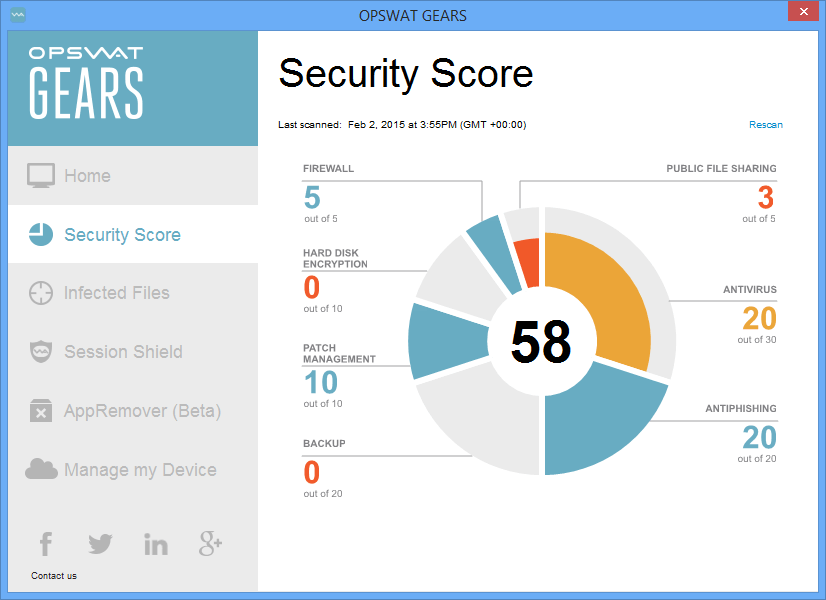826x600 pixels.
Task: Open the Facebook social icon
Action: pyautogui.click(x=46, y=544)
